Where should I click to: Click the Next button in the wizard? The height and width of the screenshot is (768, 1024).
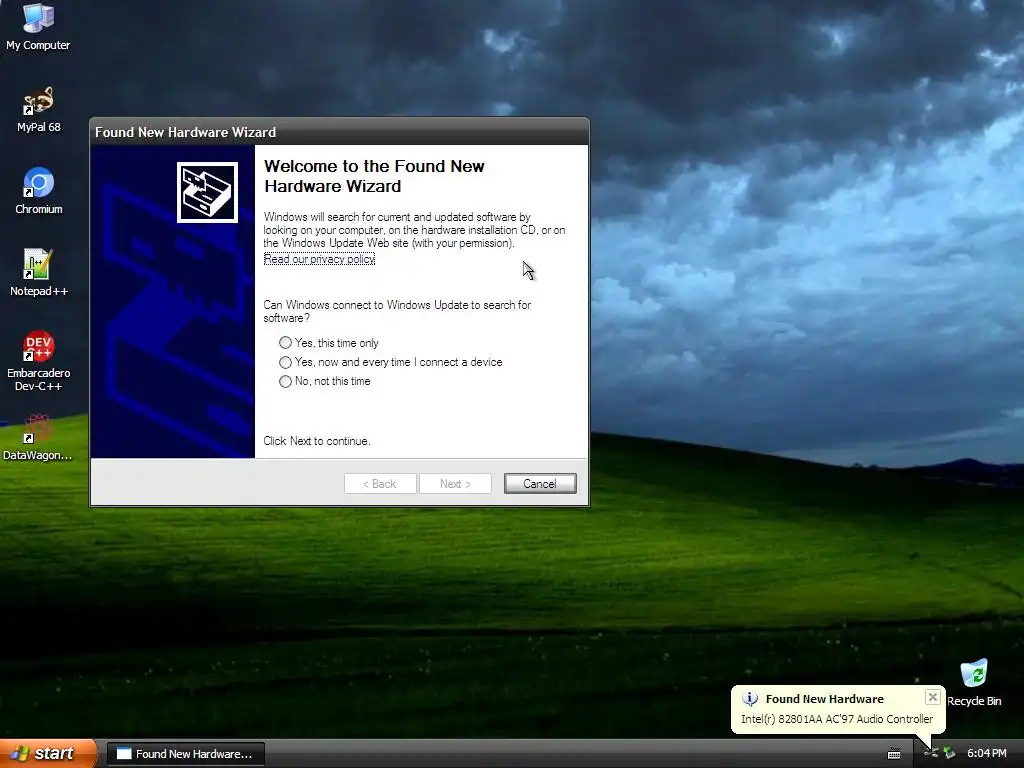click(x=455, y=483)
